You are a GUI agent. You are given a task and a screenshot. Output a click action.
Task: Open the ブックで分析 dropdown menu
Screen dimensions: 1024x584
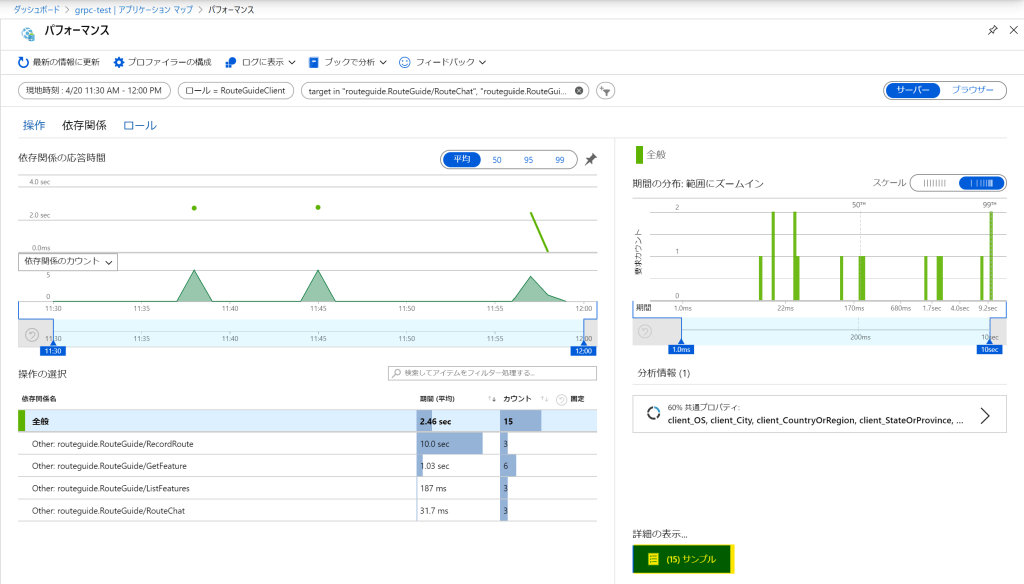coord(348,62)
